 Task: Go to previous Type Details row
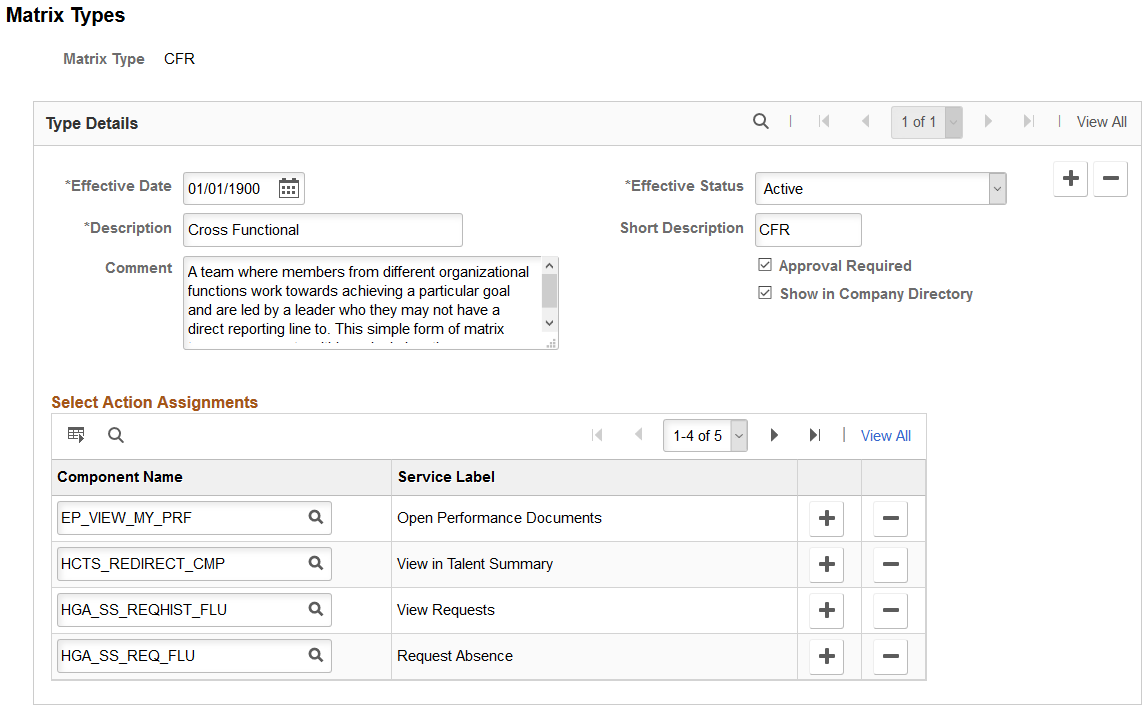click(865, 121)
